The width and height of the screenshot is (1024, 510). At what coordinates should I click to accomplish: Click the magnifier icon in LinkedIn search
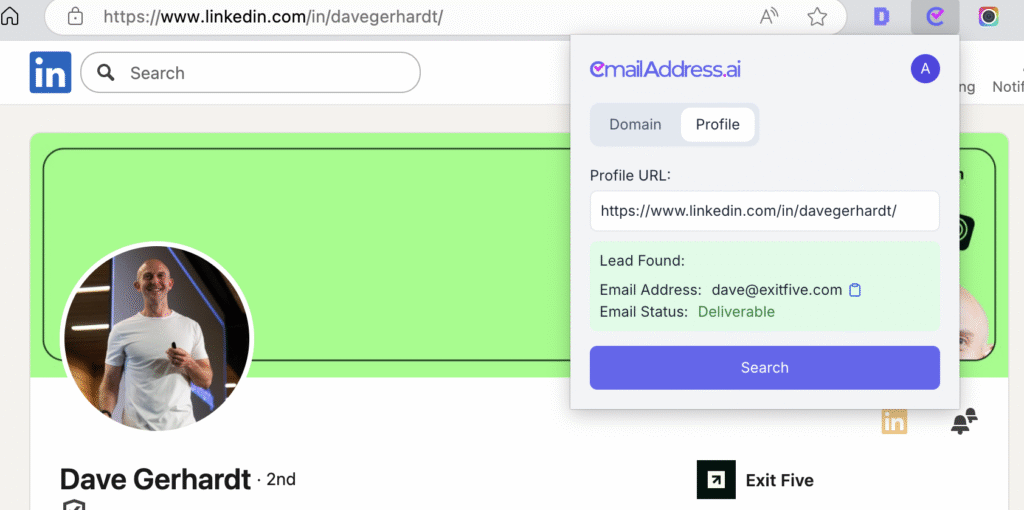pyautogui.click(x=106, y=72)
